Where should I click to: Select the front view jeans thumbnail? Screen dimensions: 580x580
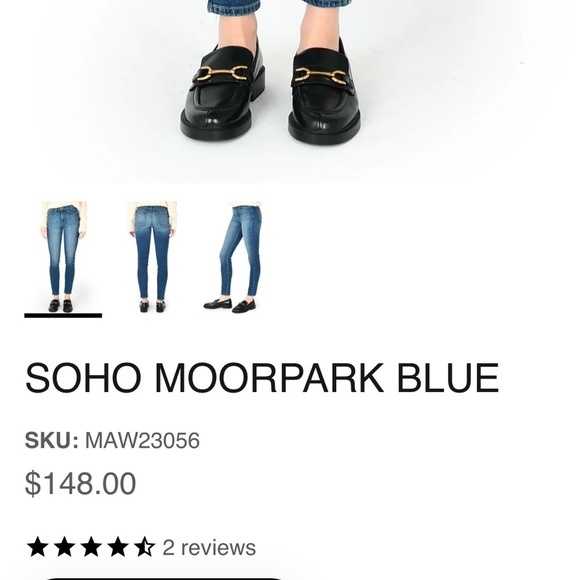coord(63,257)
